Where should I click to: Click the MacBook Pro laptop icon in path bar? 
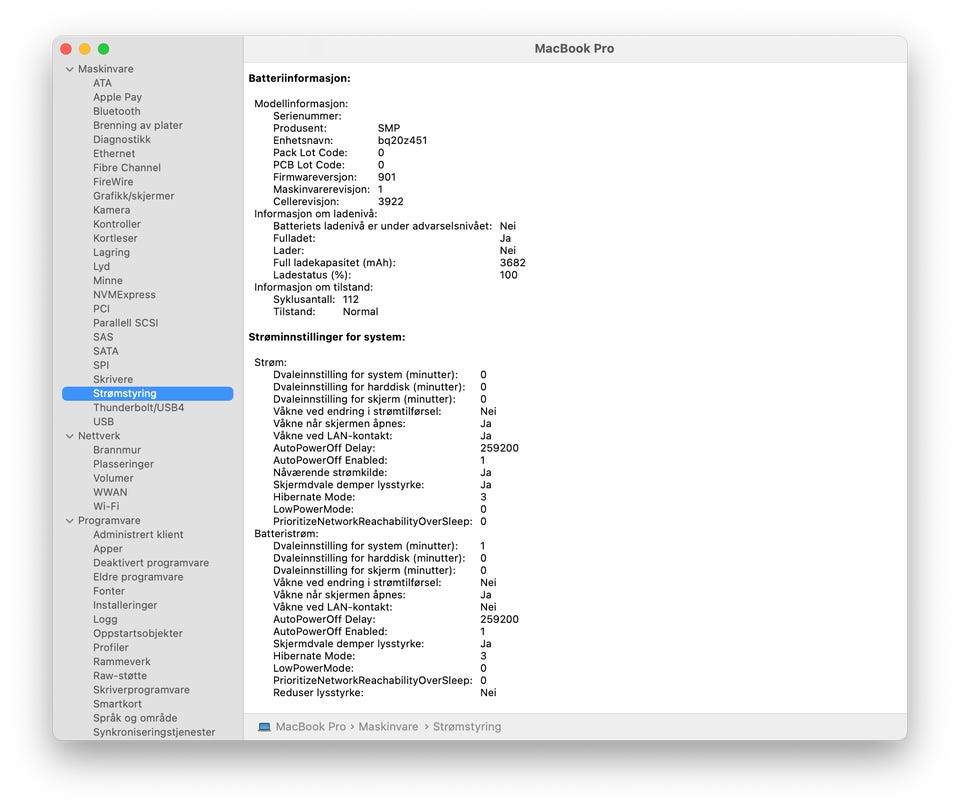point(264,727)
